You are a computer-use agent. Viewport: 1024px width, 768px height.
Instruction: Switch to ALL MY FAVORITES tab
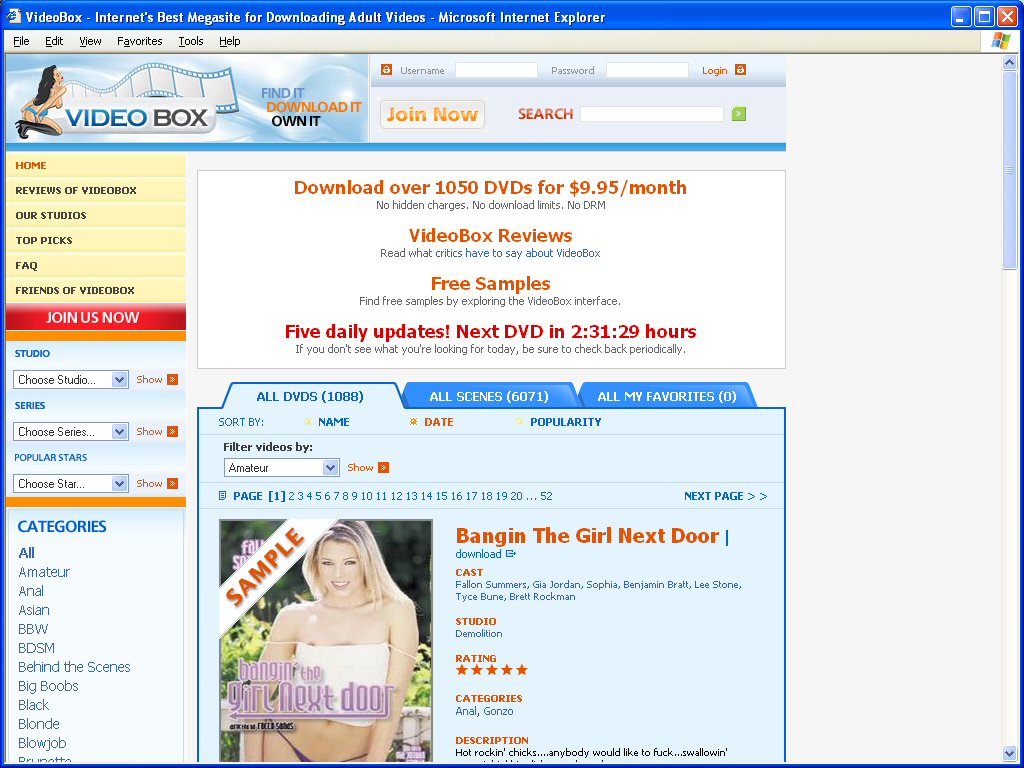667,396
